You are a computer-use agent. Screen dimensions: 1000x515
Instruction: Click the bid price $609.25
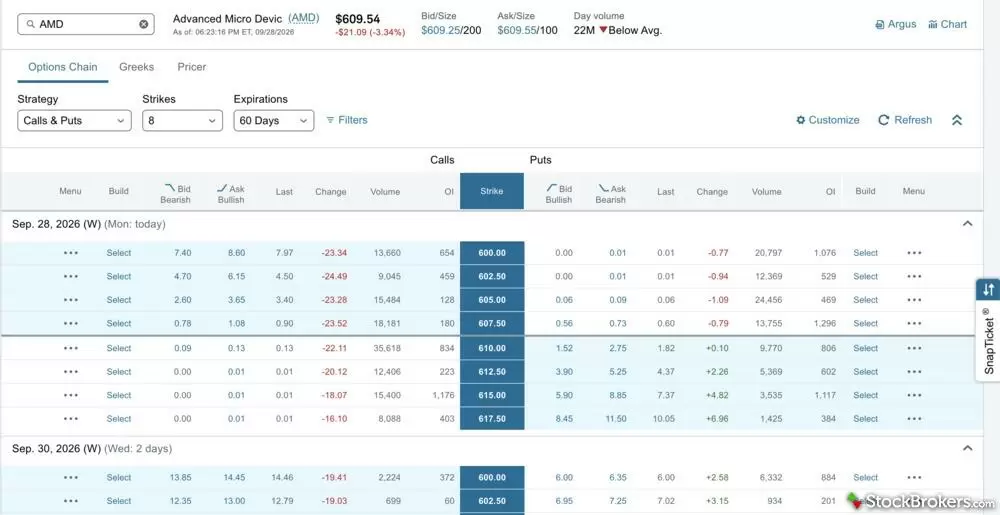(440, 30)
